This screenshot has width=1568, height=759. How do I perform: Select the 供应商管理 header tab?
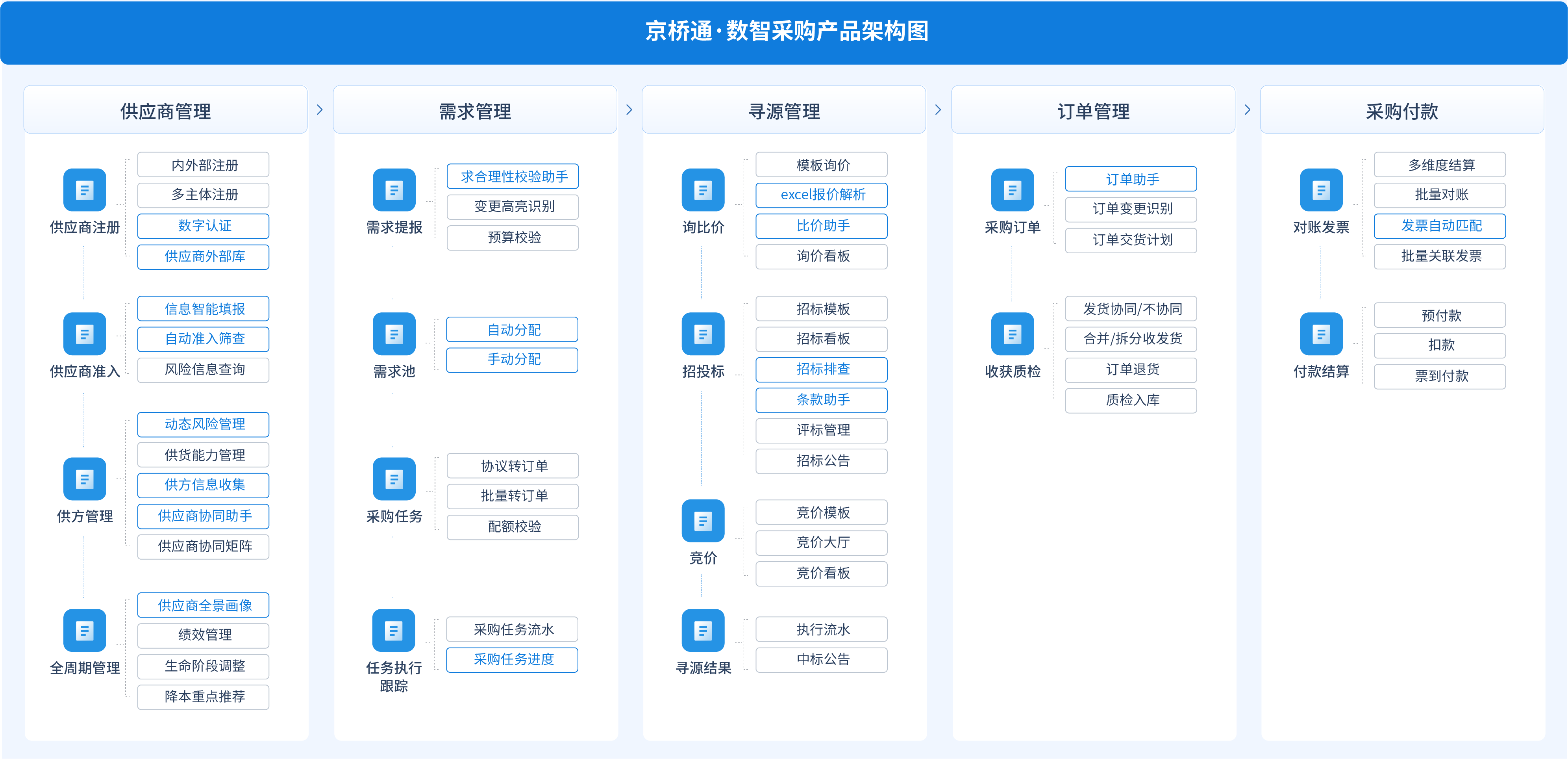(166, 109)
